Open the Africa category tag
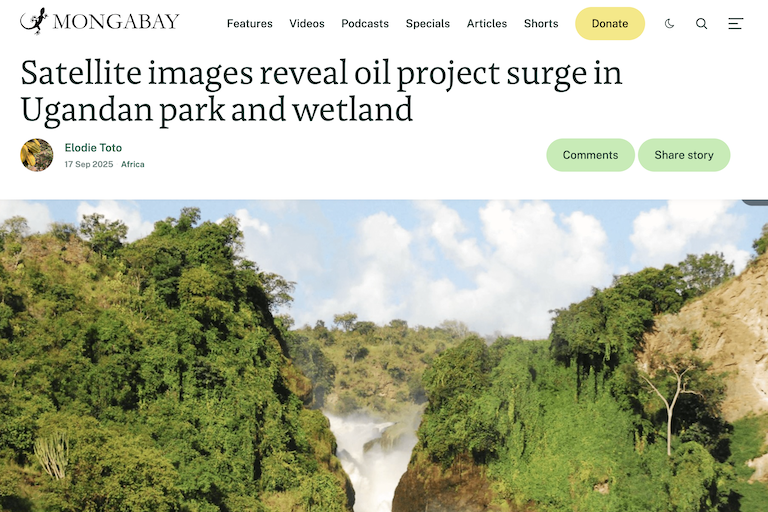The image size is (768, 512). (x=133, y=164)
